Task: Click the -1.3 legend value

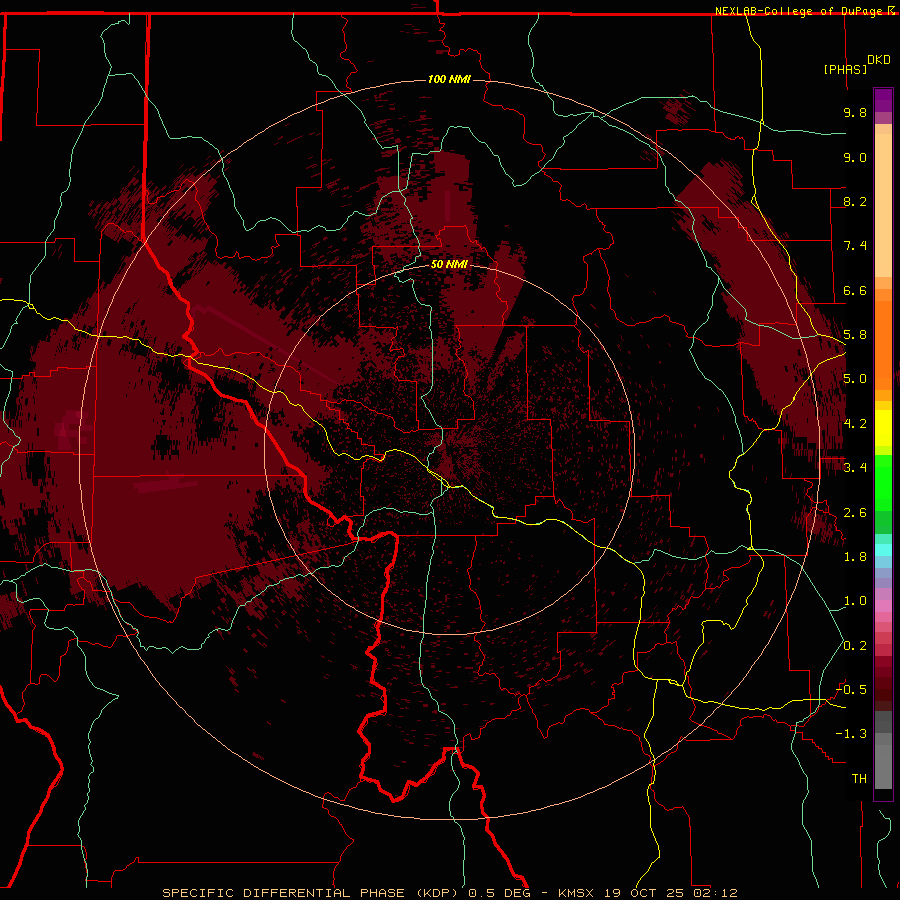Action: [852, 734]
